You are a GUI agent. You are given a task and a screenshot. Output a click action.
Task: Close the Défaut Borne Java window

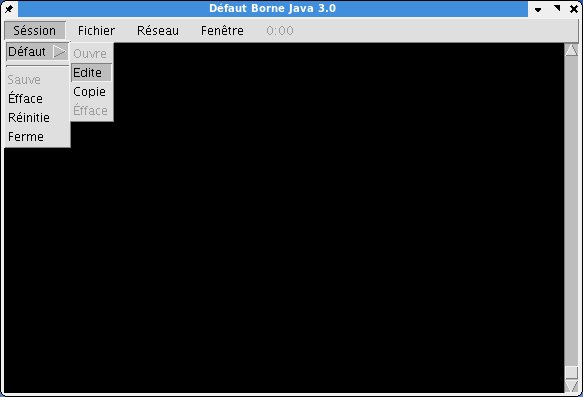click(574, 9)
